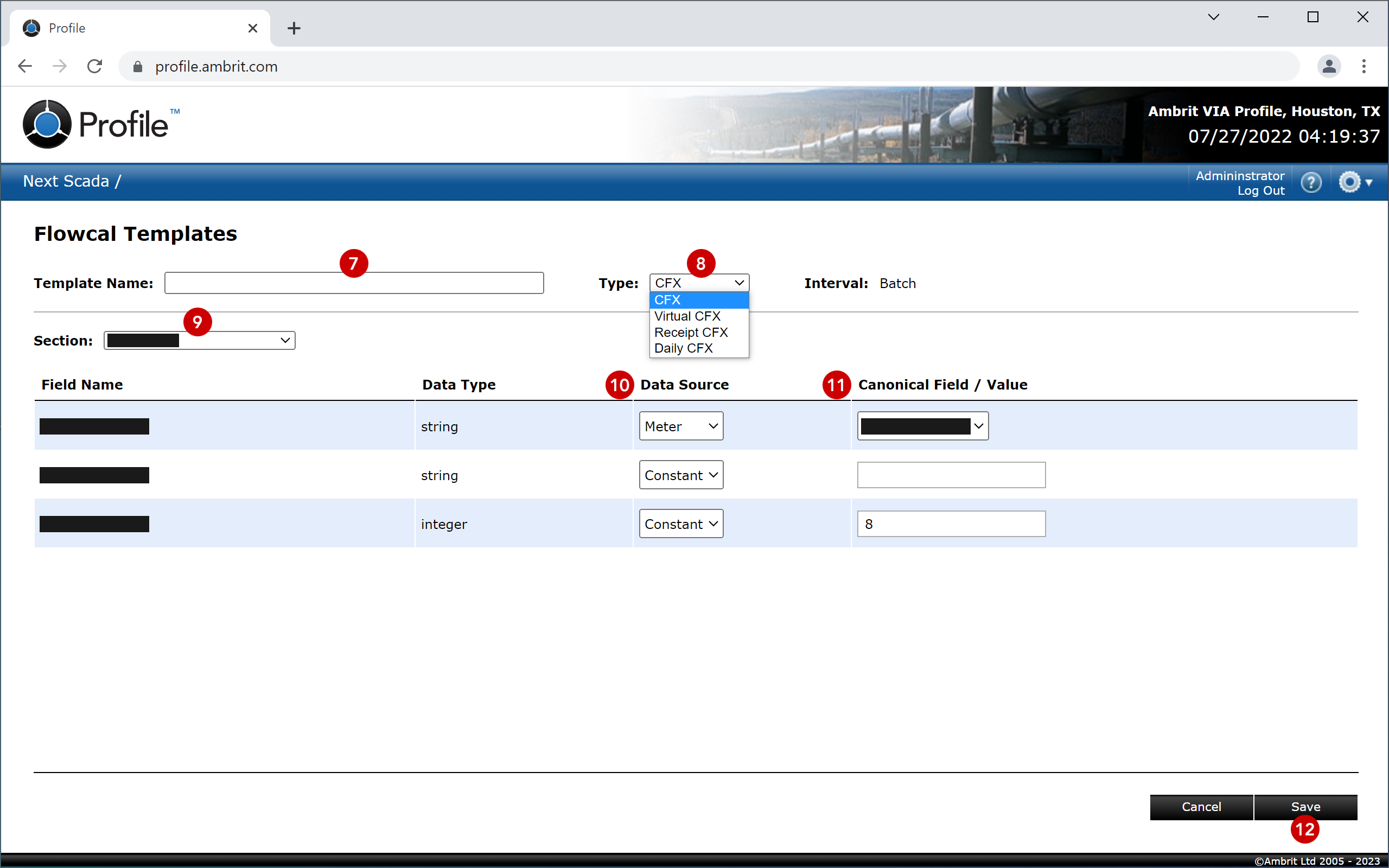Click the site lock icon in address bar
This screenshot has height=868, width=1389.
point(138,67)
